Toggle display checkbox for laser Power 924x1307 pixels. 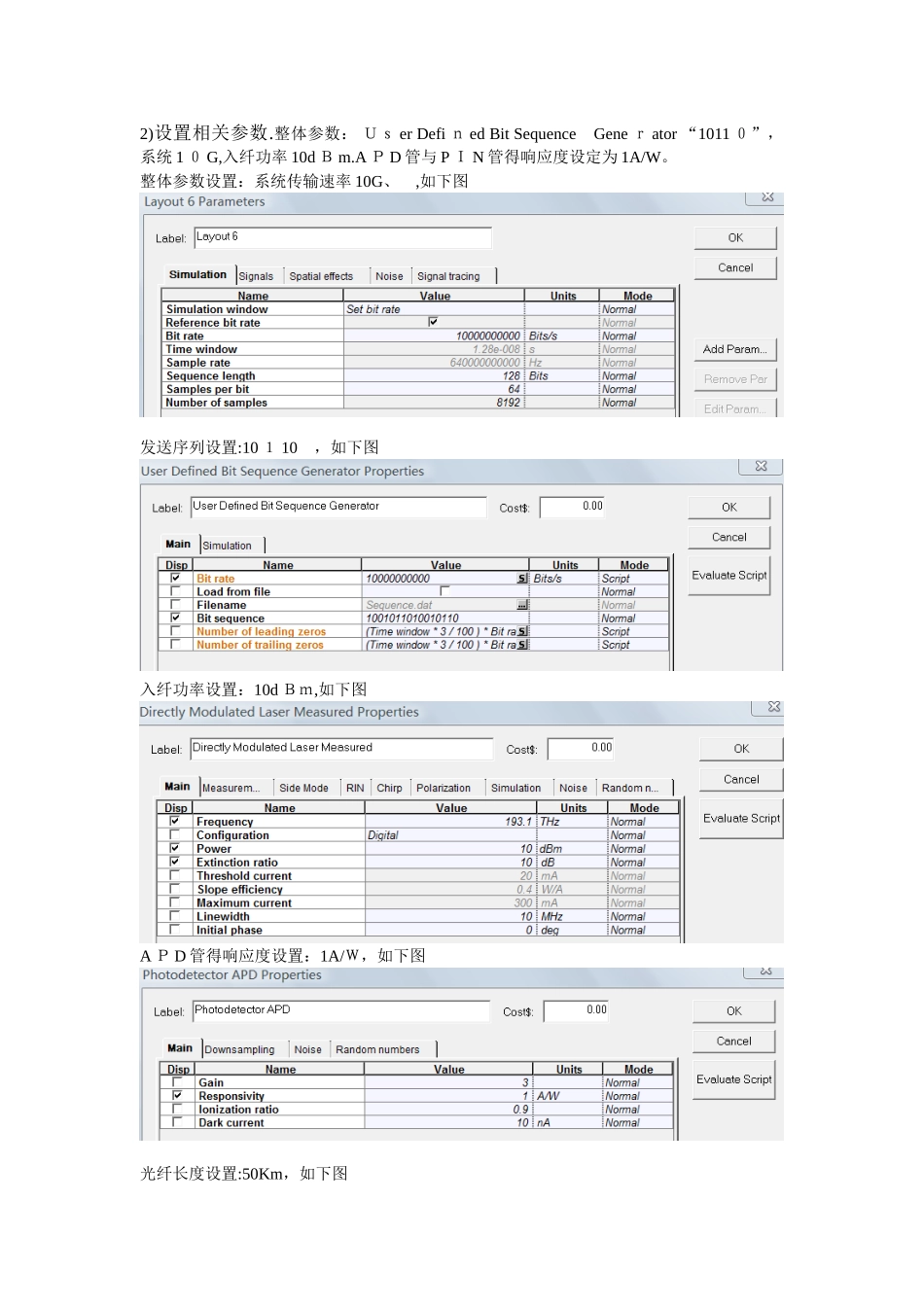[175, 848]
